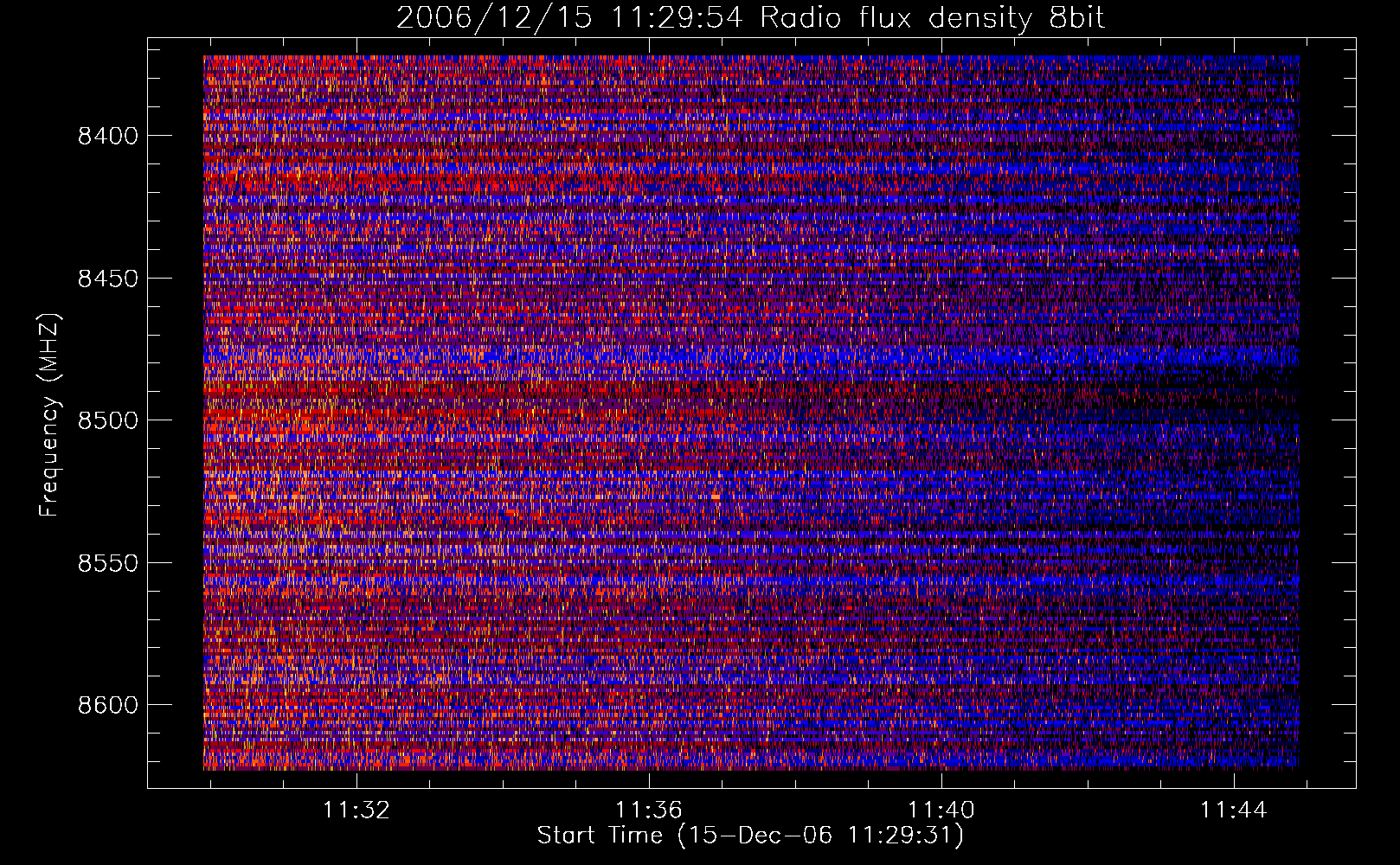The height and width of the screenshot is (865, 1400).
Task: Select the y-axis label 'Frequency (MHZ)'
Action: [50, 414]
